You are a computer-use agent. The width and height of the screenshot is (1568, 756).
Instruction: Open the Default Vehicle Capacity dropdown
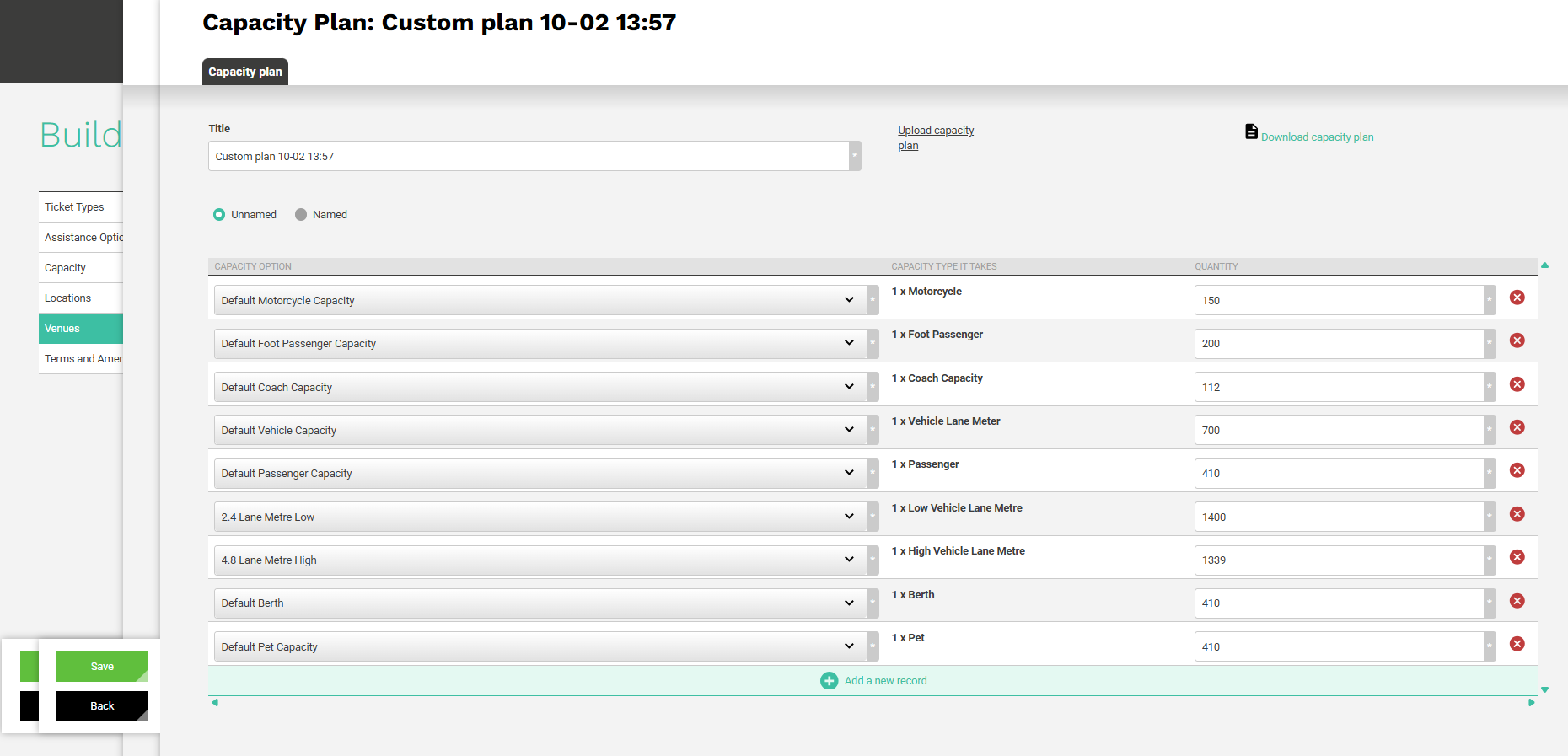click(x=540, y=430)
